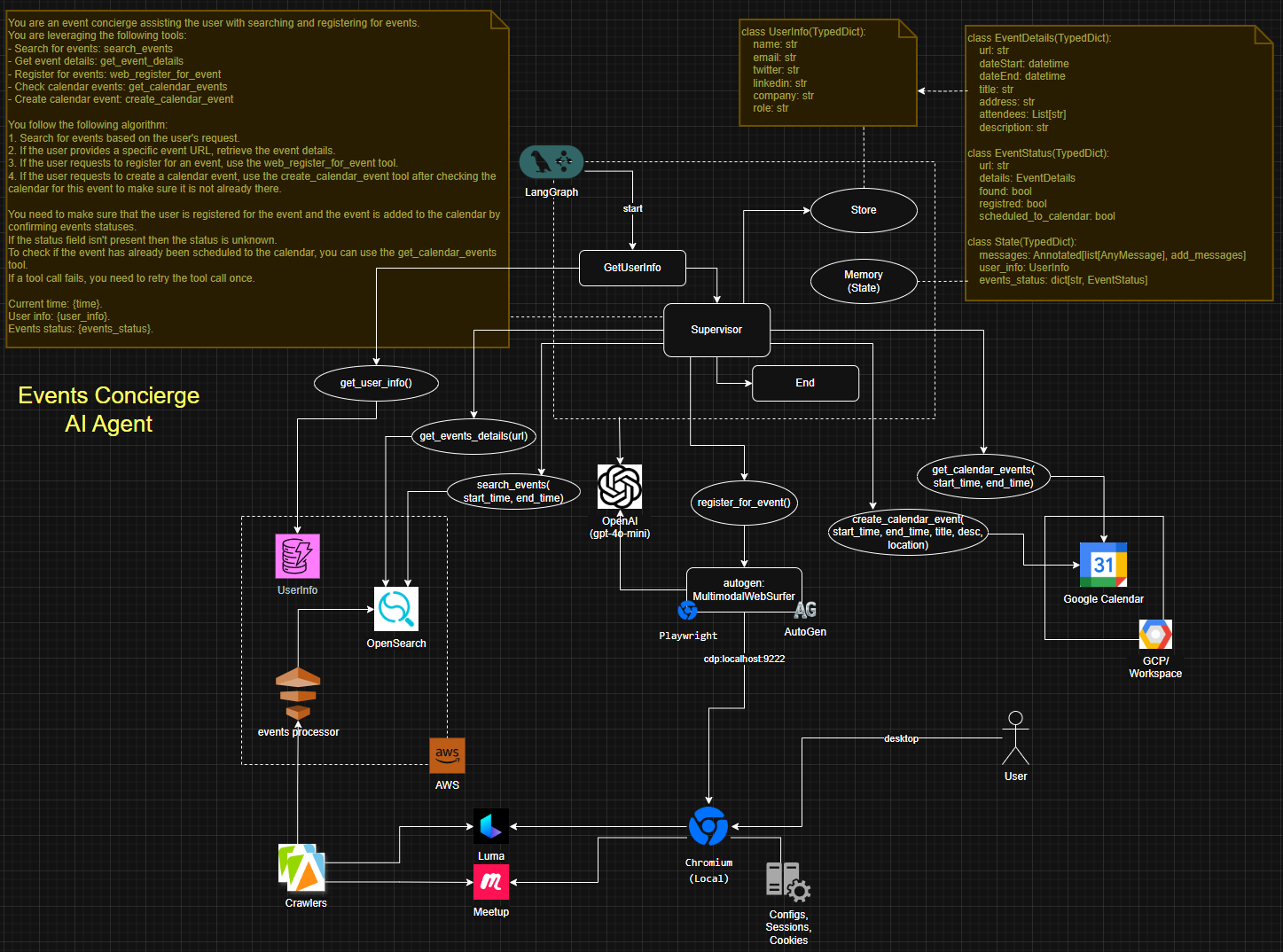The width and height of the screenshot is (1283, 952).
Task: Select the UserInfo TypedDict note
Action: coord(828,73)
